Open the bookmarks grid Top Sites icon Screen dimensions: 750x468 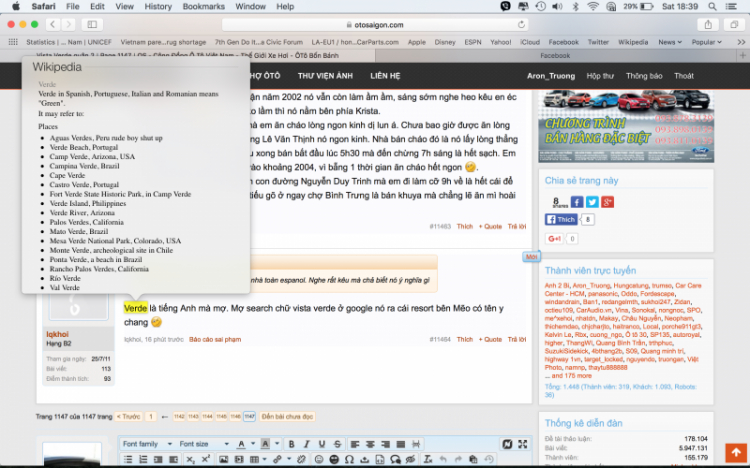(13, 42)
